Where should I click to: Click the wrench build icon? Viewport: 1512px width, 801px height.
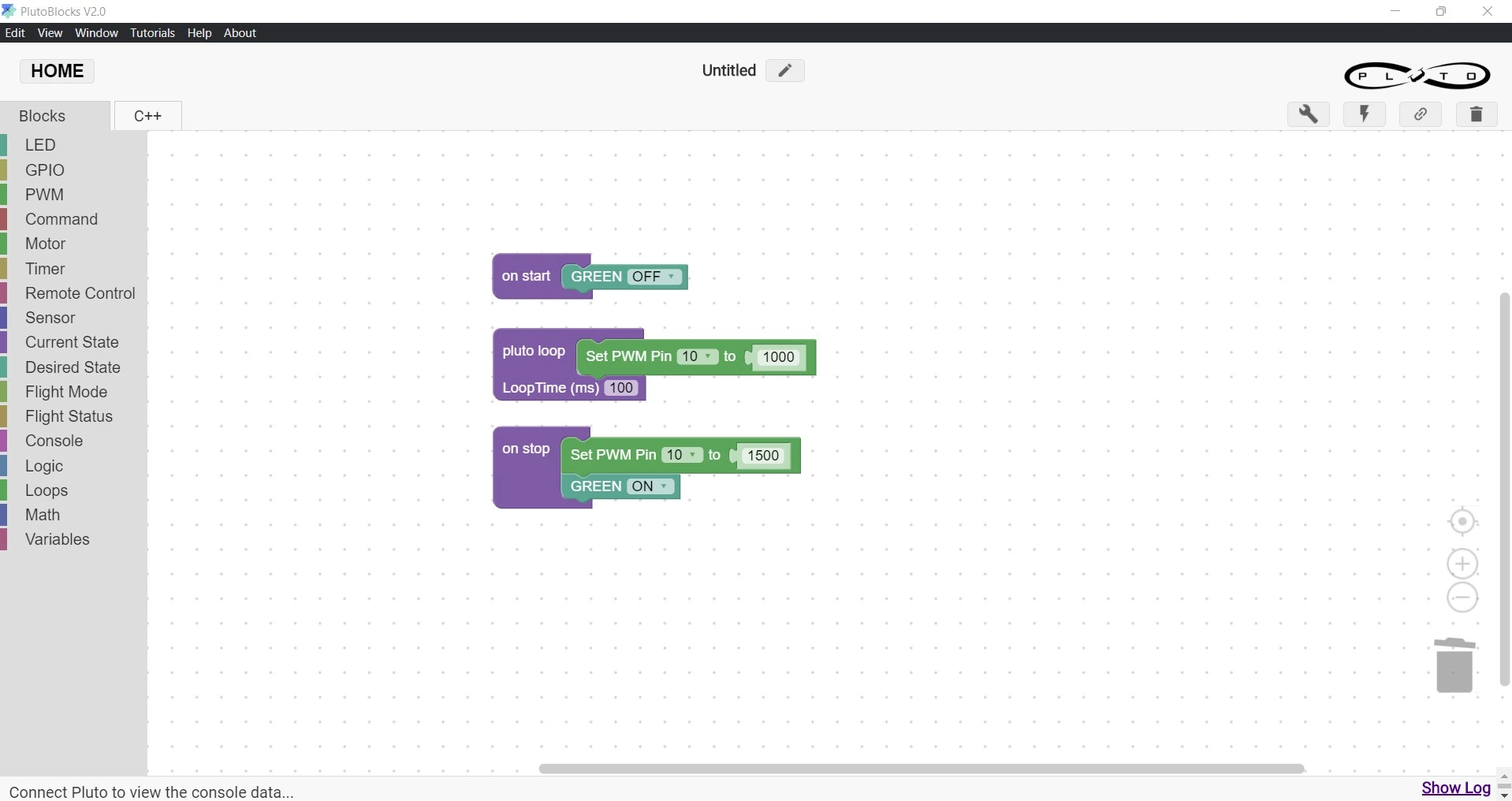tap(1309, 115)
